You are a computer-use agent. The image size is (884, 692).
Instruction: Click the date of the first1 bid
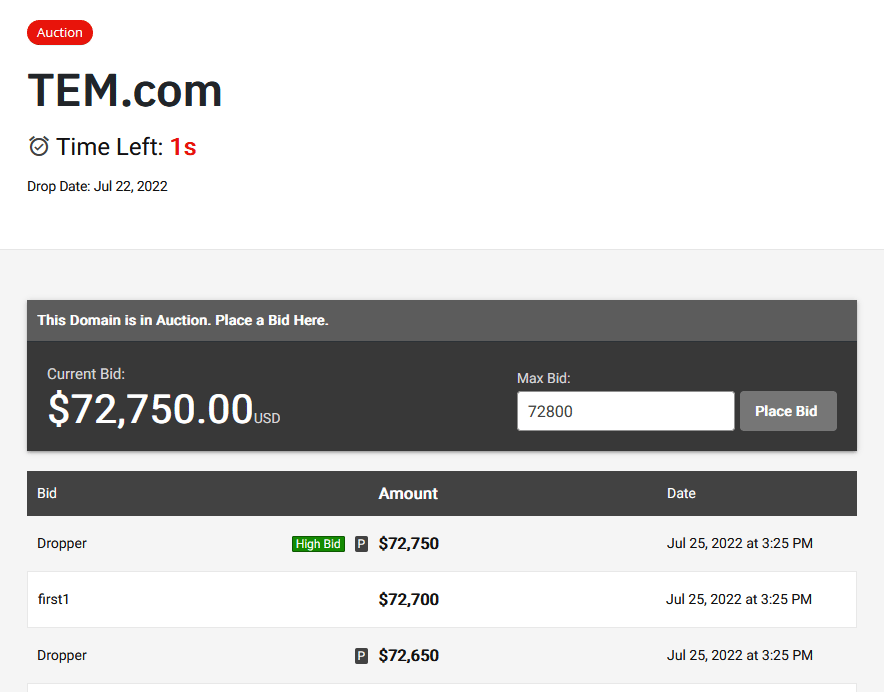[x=739, y=600]
